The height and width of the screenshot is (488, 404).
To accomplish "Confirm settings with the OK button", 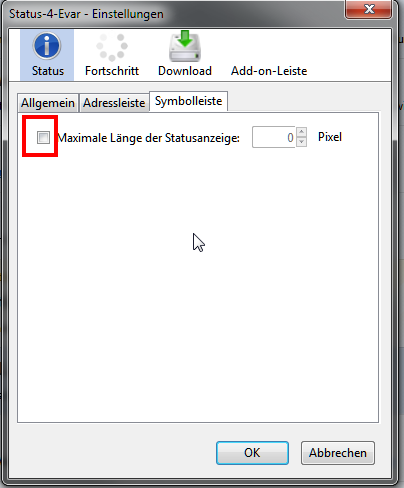I will tap(252, 453).
